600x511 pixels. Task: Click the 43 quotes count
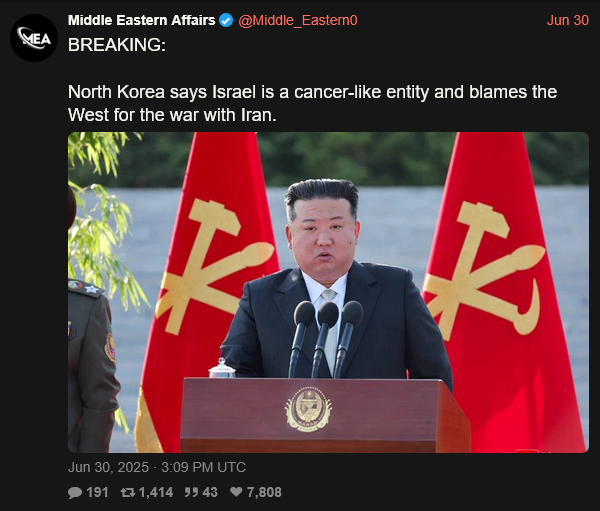210,492
